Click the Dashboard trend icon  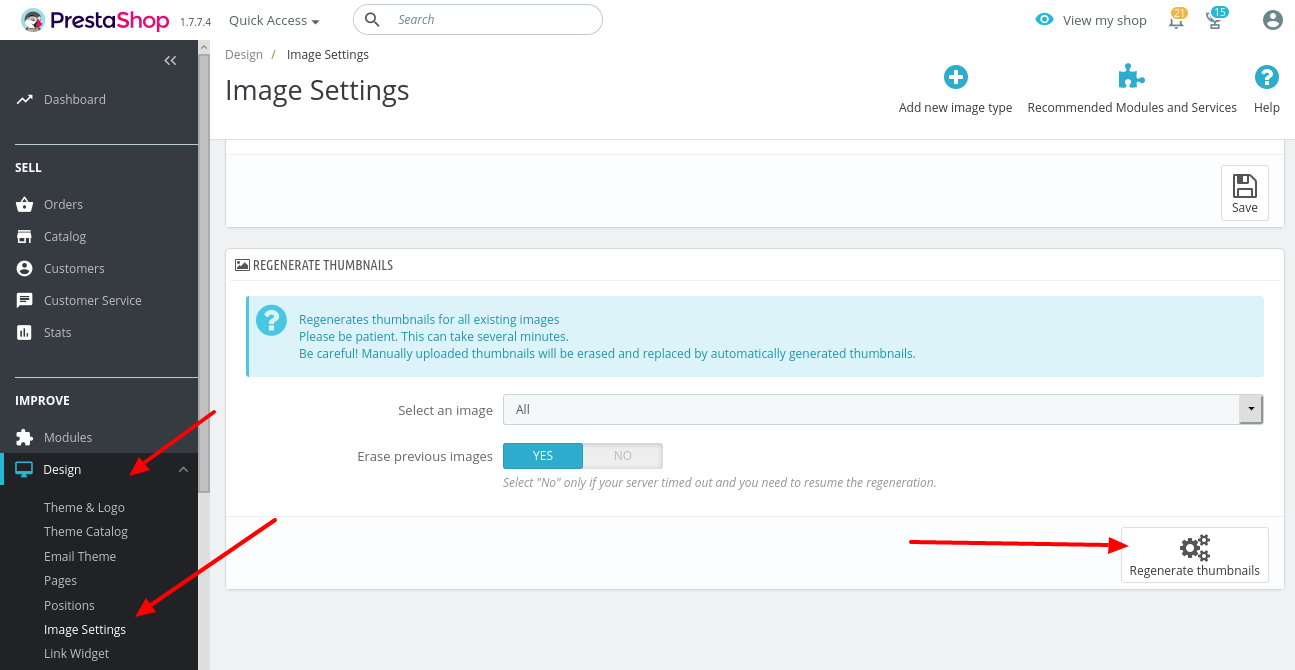[x=25, y=100]
